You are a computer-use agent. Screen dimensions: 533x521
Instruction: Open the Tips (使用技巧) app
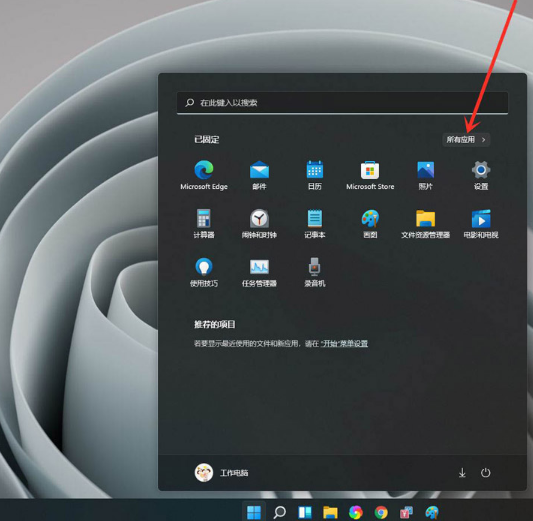(x=204, y=272)
